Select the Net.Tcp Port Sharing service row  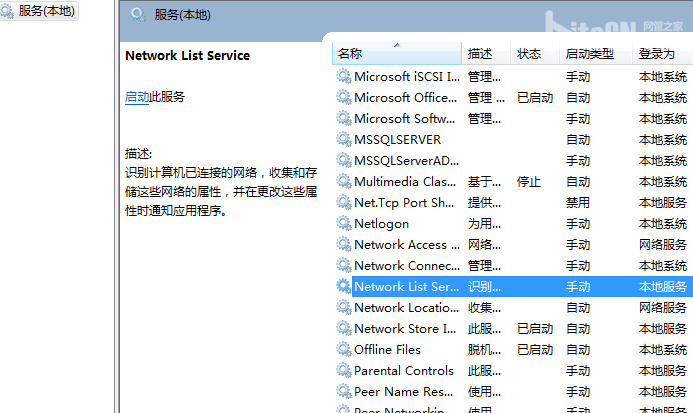[x=513, y=203]
